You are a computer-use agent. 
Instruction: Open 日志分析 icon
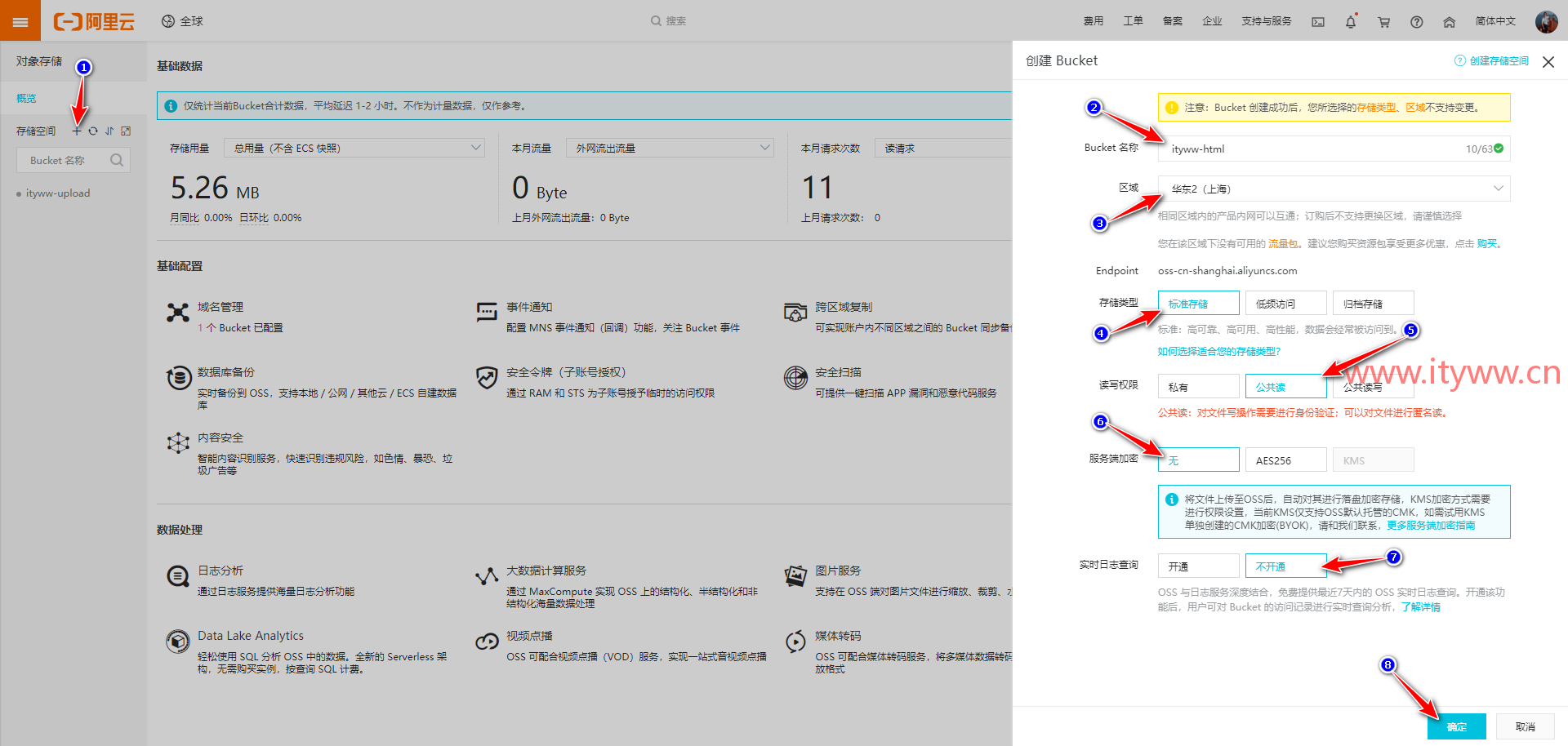tap(178, 576)
